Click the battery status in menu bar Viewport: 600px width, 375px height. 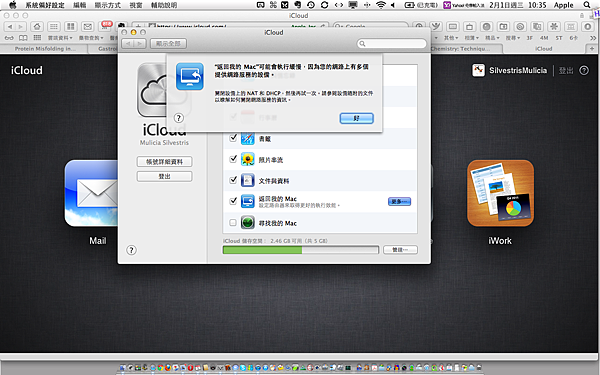tap(421, 5)
